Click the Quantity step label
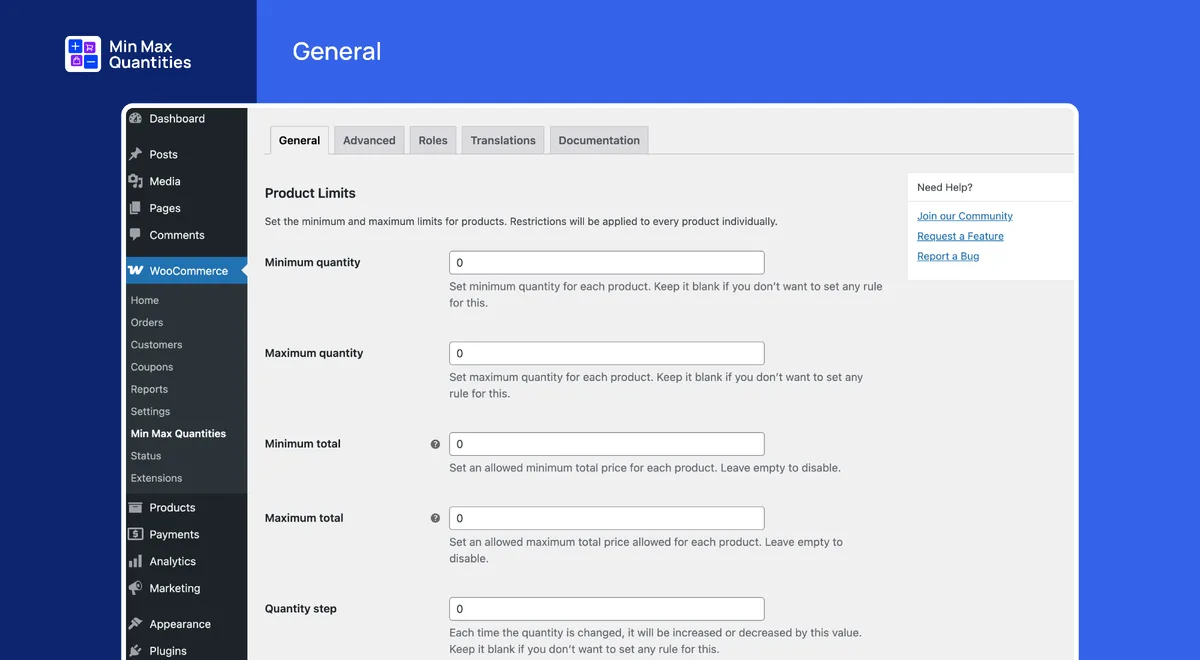The width and height of the screenshot is (1200, 660). pyautogui.click(x=301, y=608)
